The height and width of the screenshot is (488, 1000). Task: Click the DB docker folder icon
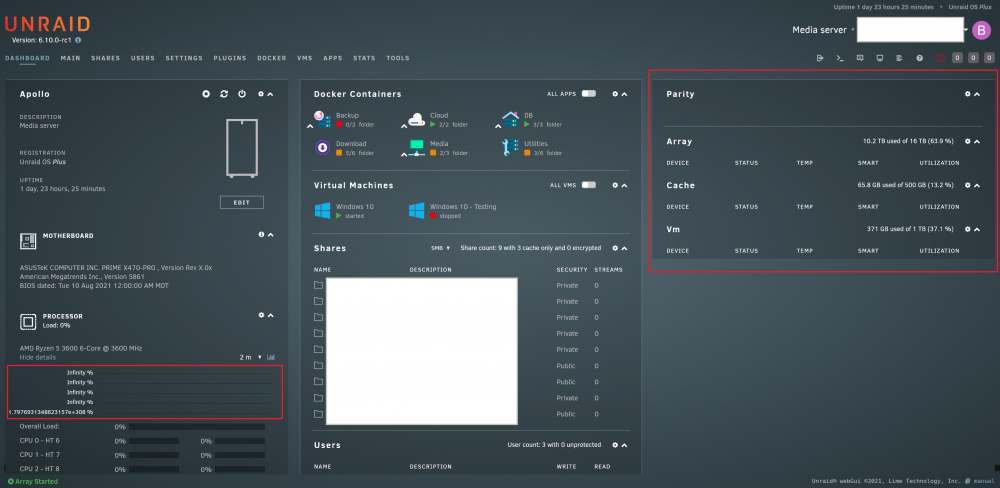coord(510,119)
